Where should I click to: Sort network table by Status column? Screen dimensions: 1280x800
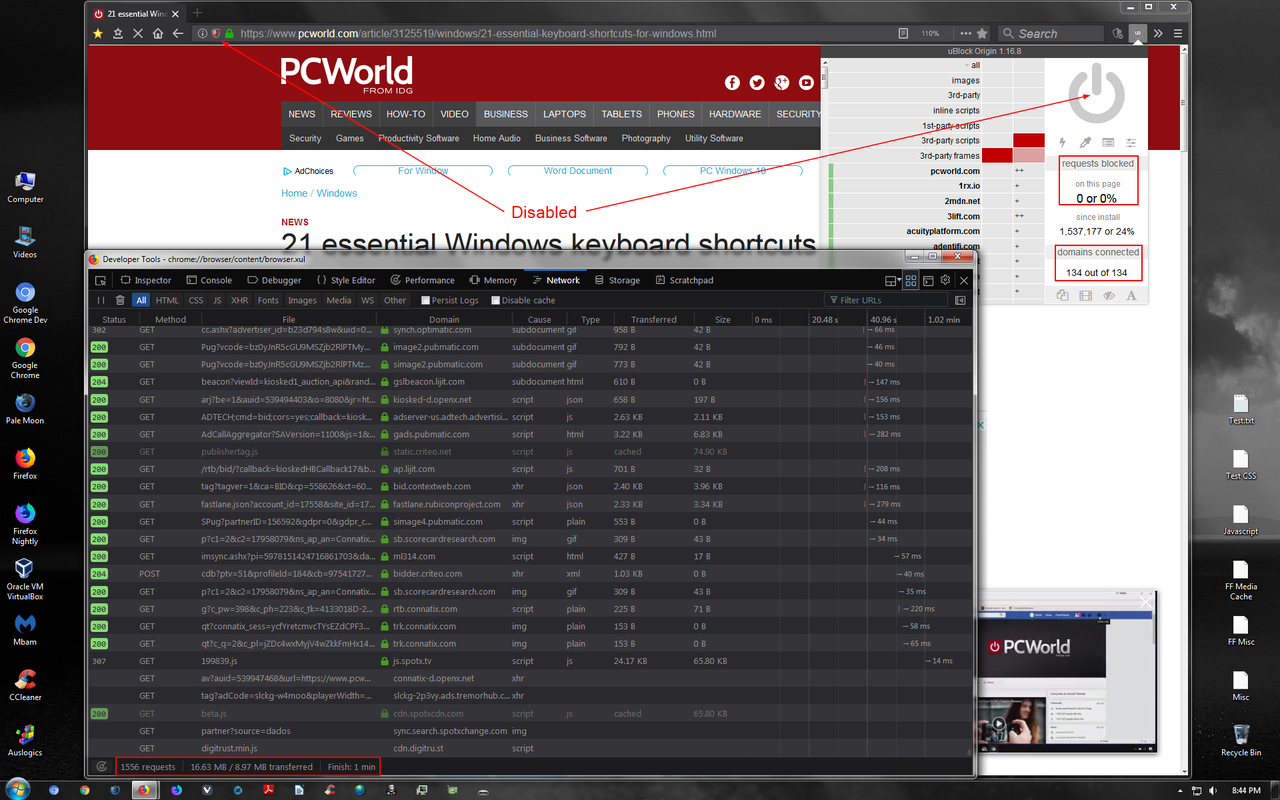pos(114,319)
